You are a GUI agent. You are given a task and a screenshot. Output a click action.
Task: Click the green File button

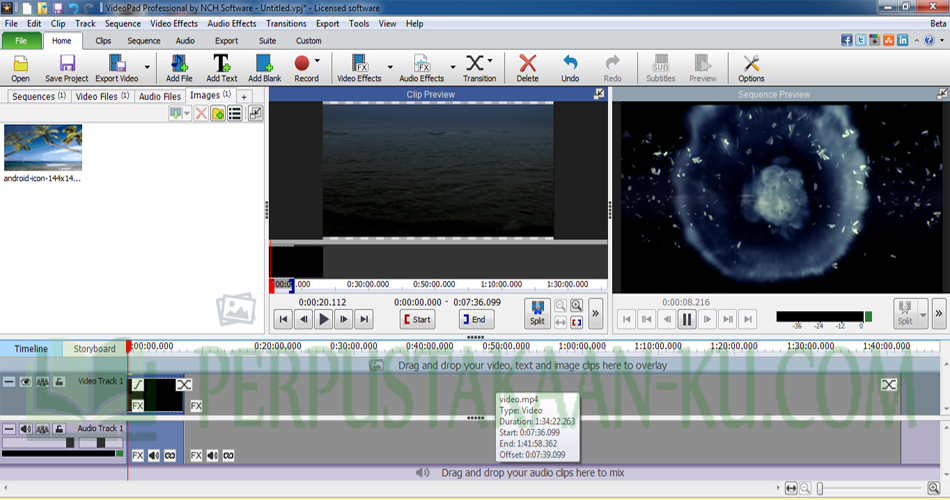(x=21, y=41)
